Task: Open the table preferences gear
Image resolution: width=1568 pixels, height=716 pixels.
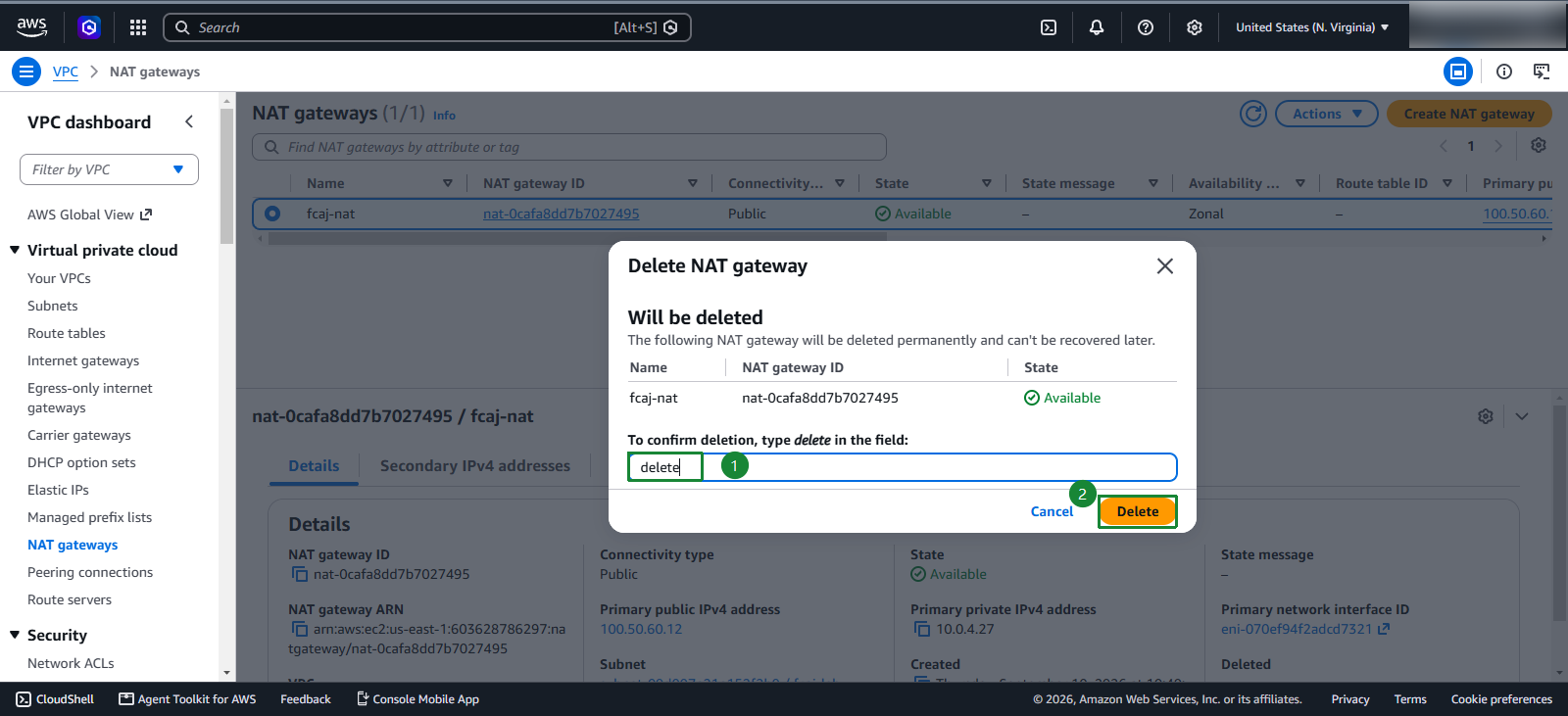Action: point(1539,145)
